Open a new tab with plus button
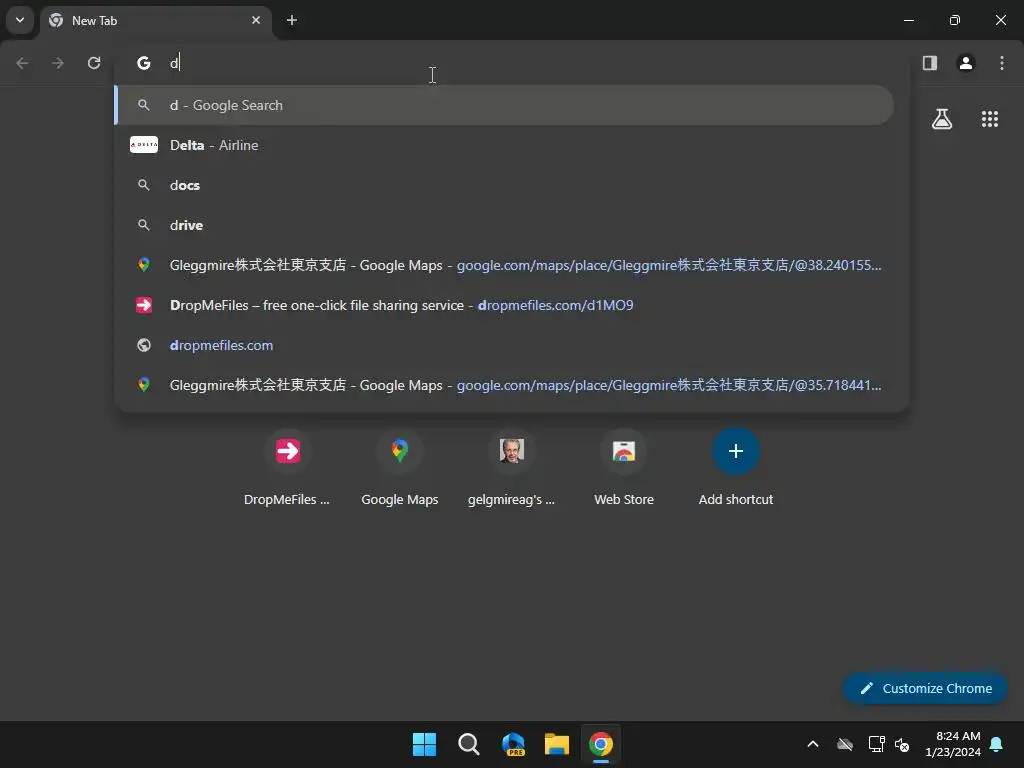Image resolution: width=1024 pixels, height=768 pixels. 292,20
